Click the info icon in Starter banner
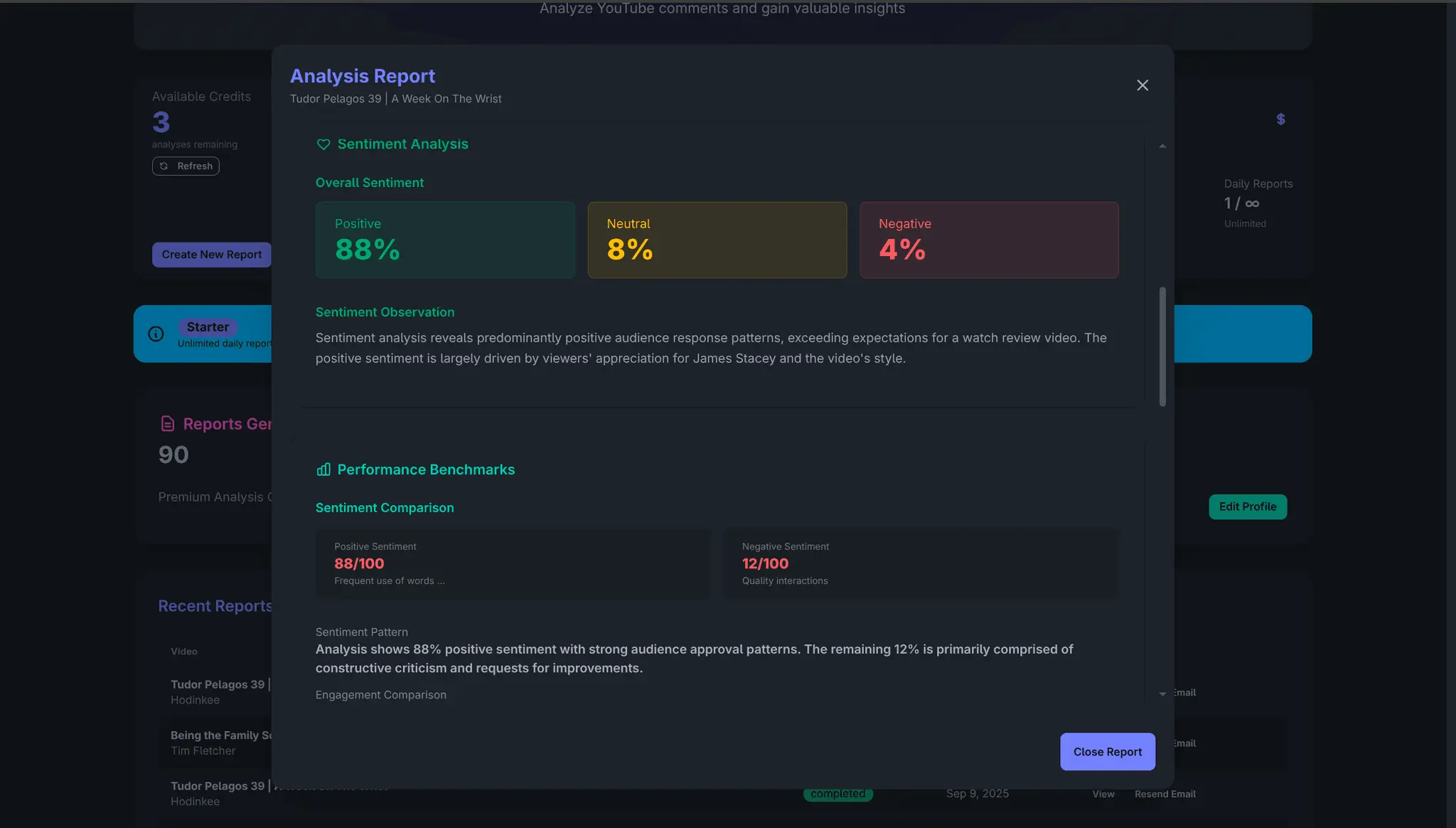This screenshot has width=1456, height=828. (156, 334)
